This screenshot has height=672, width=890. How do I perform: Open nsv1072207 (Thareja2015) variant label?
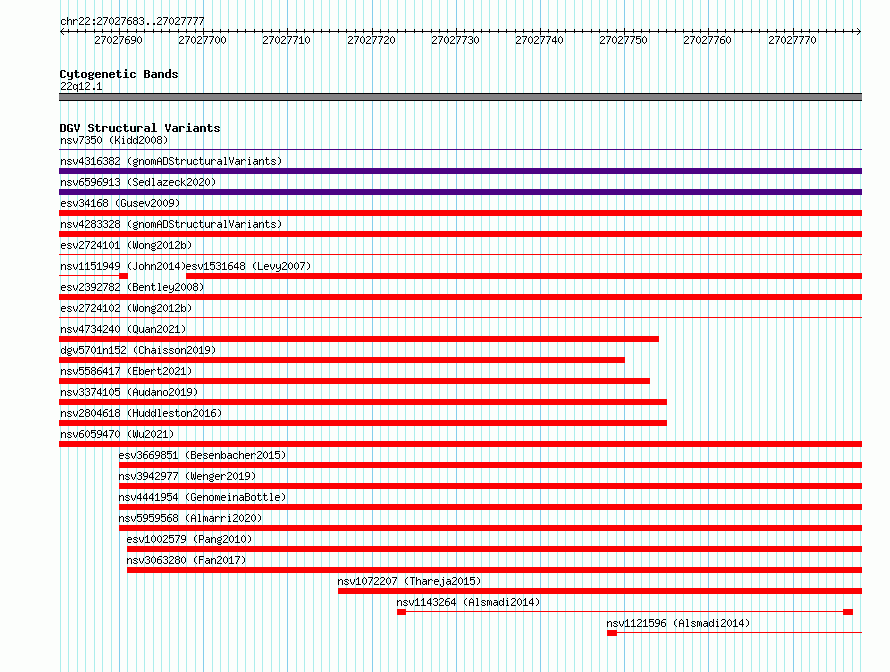pos(409,581)
